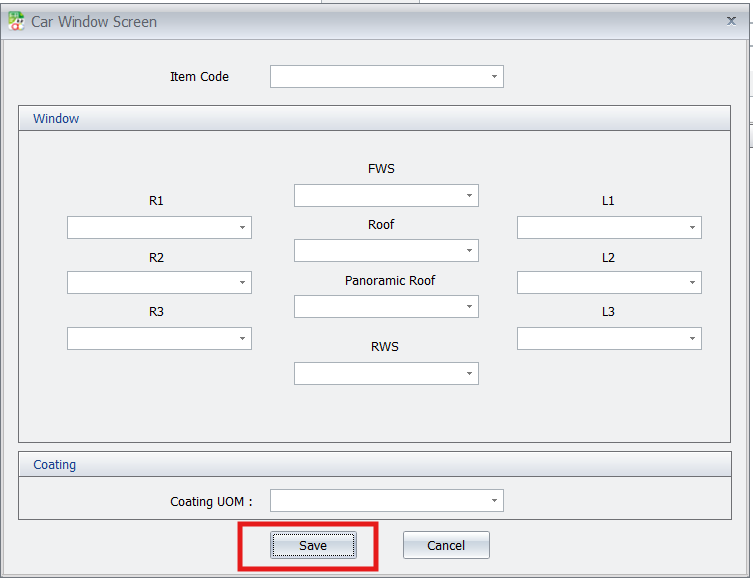
Task: Expand the Panoramic Roof dropdown
Action: click(x=469, y=307)
